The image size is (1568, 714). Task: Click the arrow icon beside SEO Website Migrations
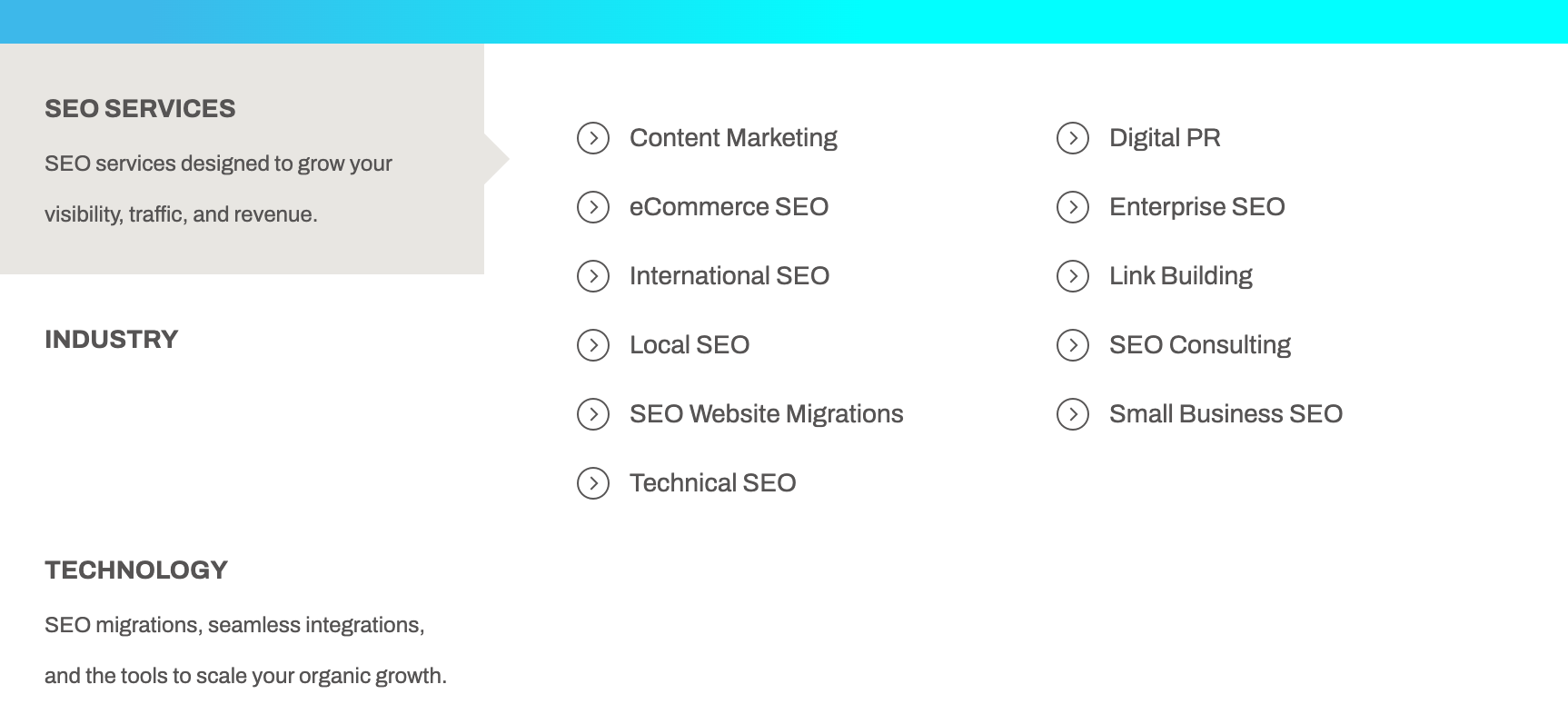[x=593, y=414]
